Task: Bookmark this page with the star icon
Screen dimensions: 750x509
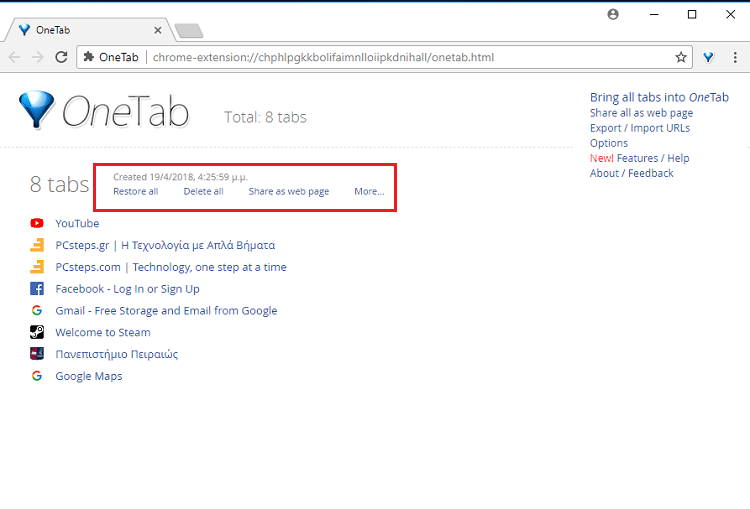Action: click(x=681, y=57)
